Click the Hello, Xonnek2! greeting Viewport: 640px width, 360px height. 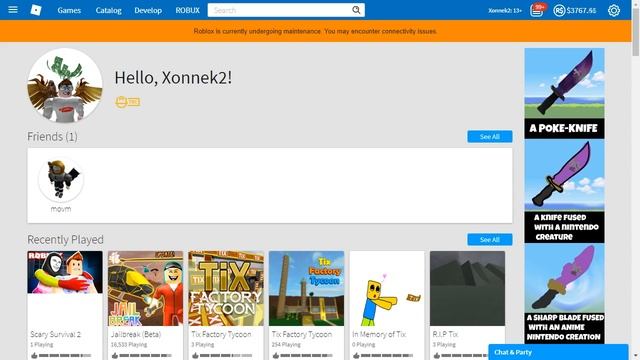coord(173,78)
